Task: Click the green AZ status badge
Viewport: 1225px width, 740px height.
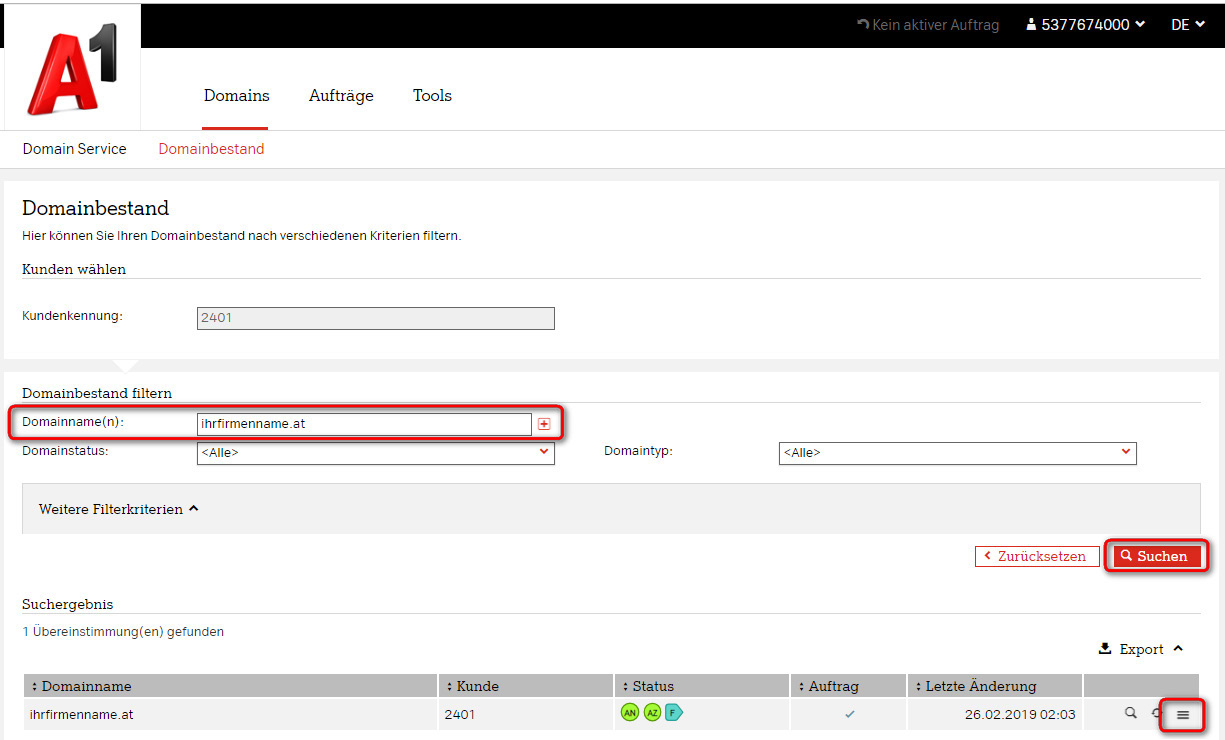Action: tap(652, 713)
